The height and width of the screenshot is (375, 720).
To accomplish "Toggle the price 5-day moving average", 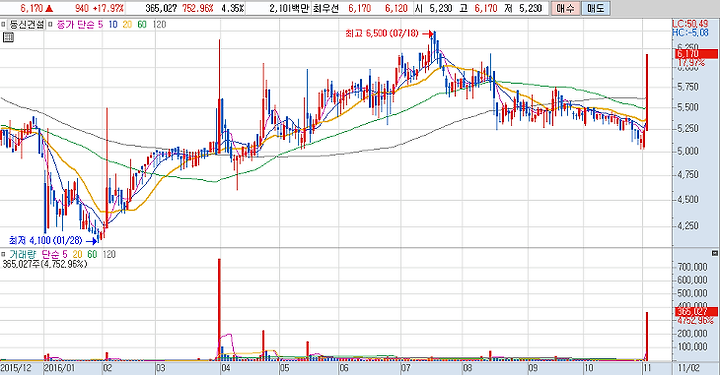I will click(x=100, y=24).
